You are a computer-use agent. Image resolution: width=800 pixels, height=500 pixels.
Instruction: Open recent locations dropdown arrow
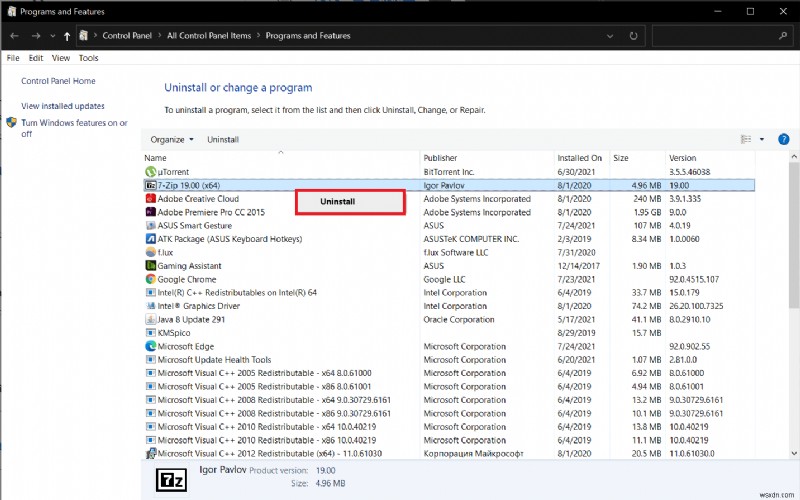click(53, 36)
